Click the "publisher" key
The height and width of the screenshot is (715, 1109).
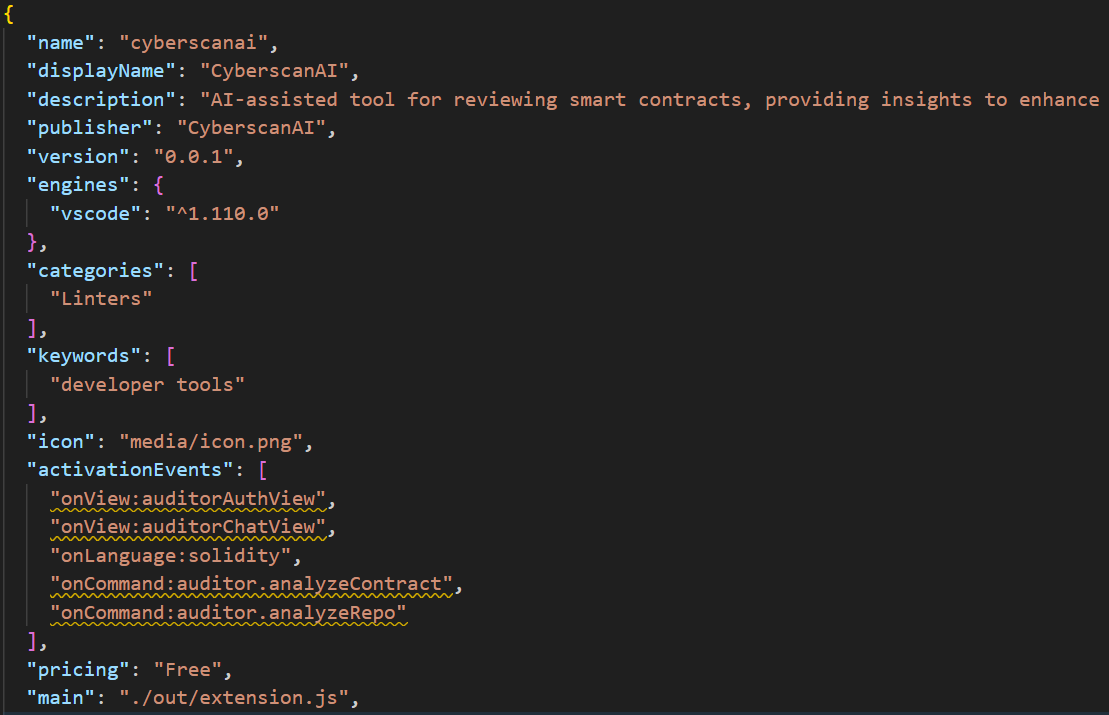[89, 128]
